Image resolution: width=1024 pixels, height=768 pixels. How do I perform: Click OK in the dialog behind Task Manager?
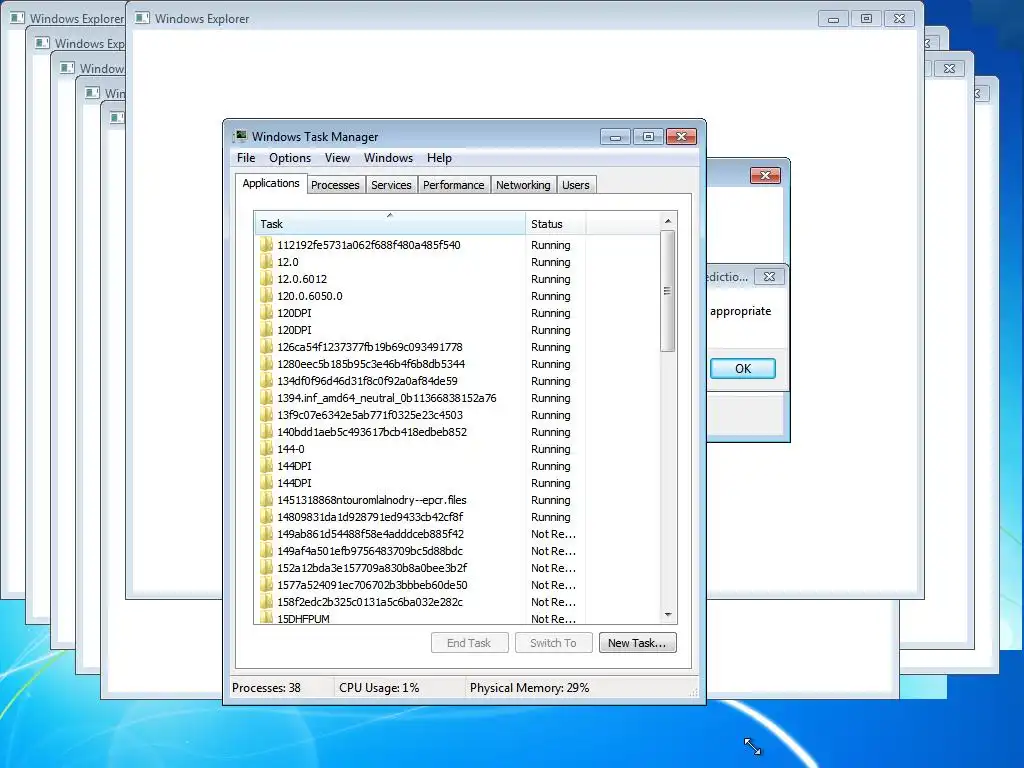tap(743, 368)
